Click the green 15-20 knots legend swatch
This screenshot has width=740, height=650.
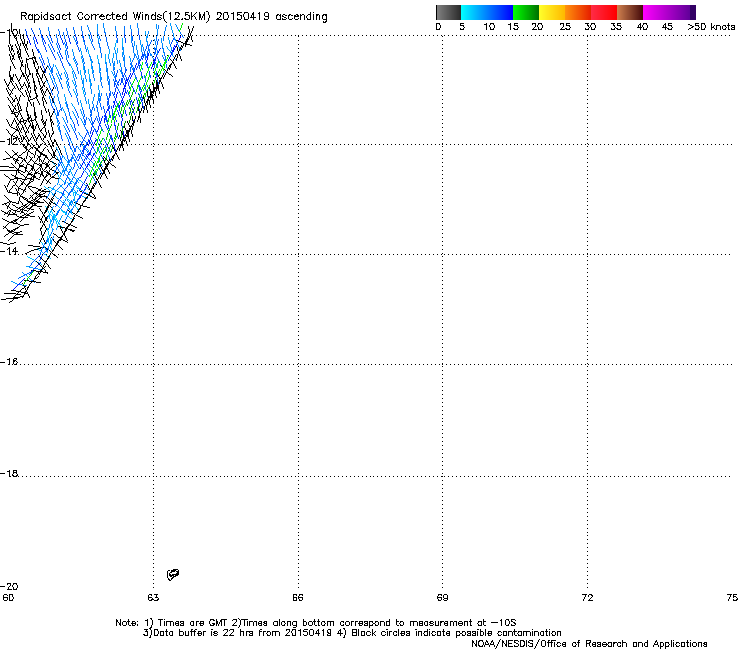pyautogui.click(x=526, y=12)
